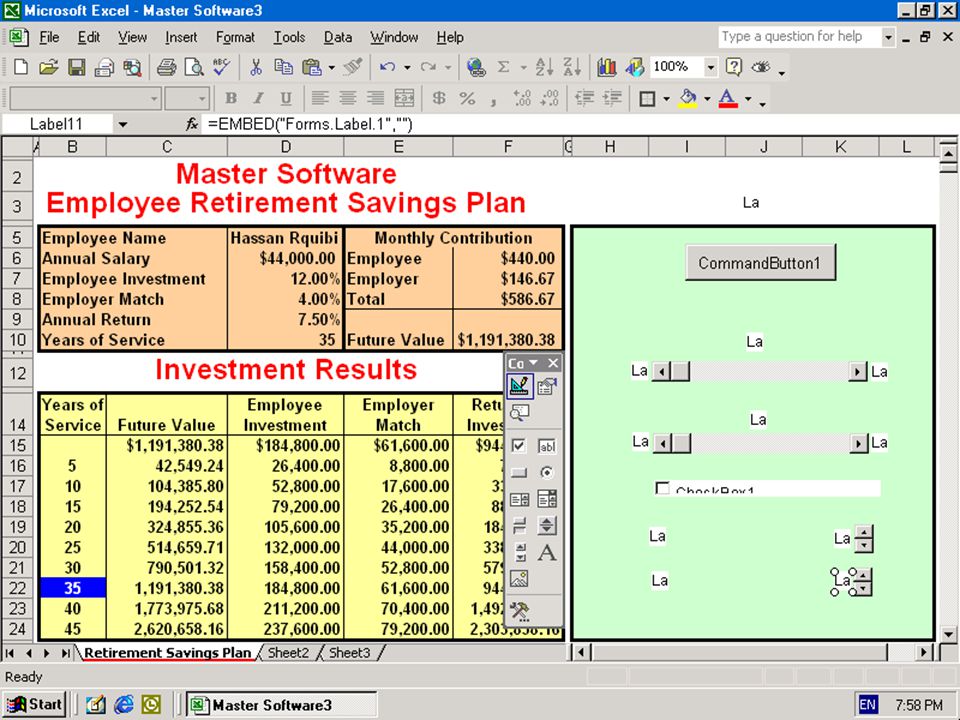Undo the last action
This screenshot has height=720, width=960.
click(387, 67)
